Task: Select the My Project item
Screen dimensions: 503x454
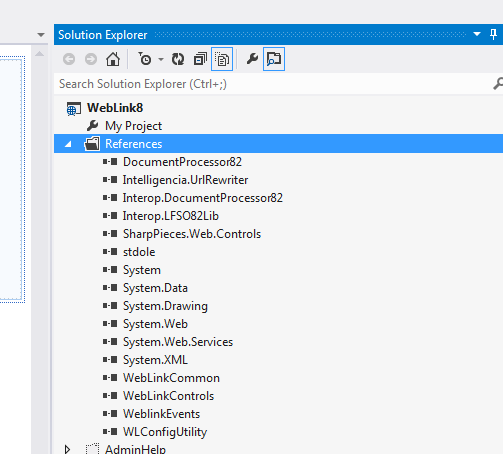Action: coord(133,126)
